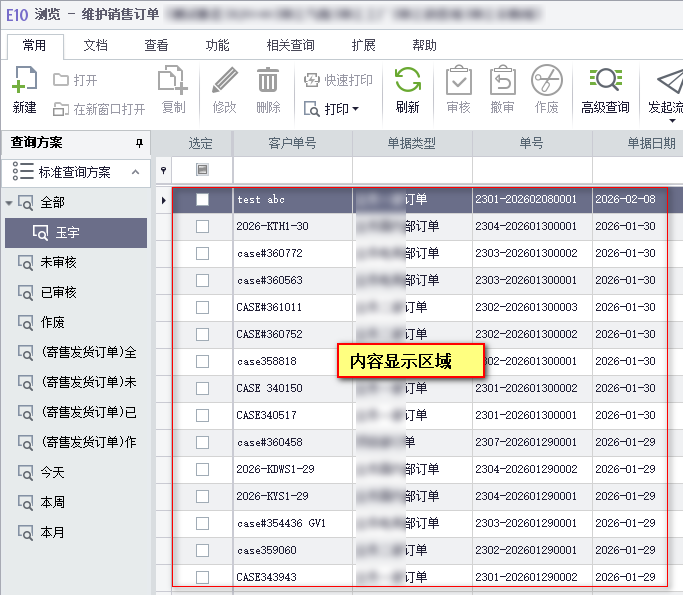
Task: Collapse the 全部 tree node
Action: 10,203
